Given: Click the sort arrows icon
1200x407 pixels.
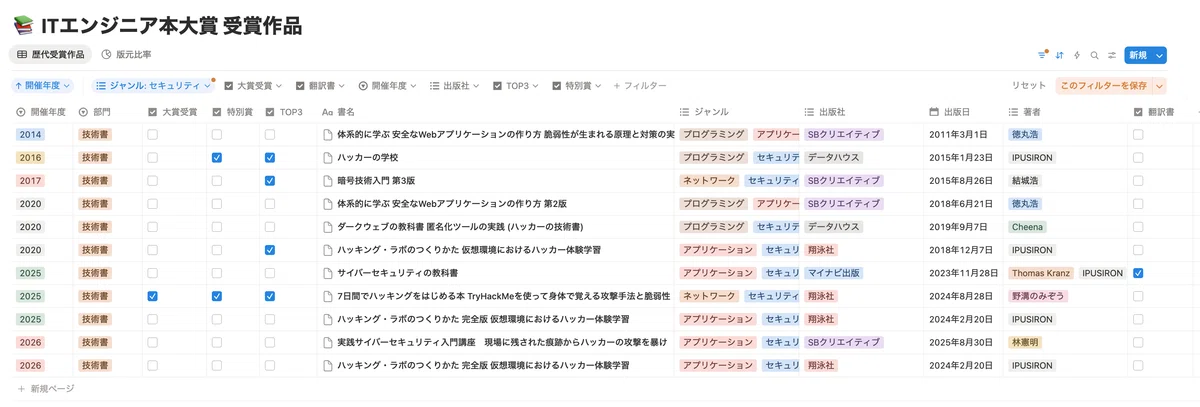Looking at the screenshot, I should [x=1060, y=55].
